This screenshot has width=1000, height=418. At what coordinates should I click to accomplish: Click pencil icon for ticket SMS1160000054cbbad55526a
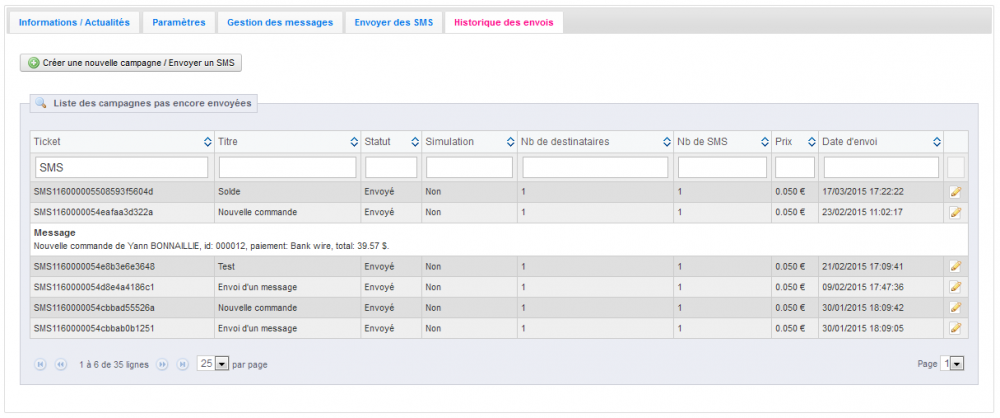(x=955, y=308)
